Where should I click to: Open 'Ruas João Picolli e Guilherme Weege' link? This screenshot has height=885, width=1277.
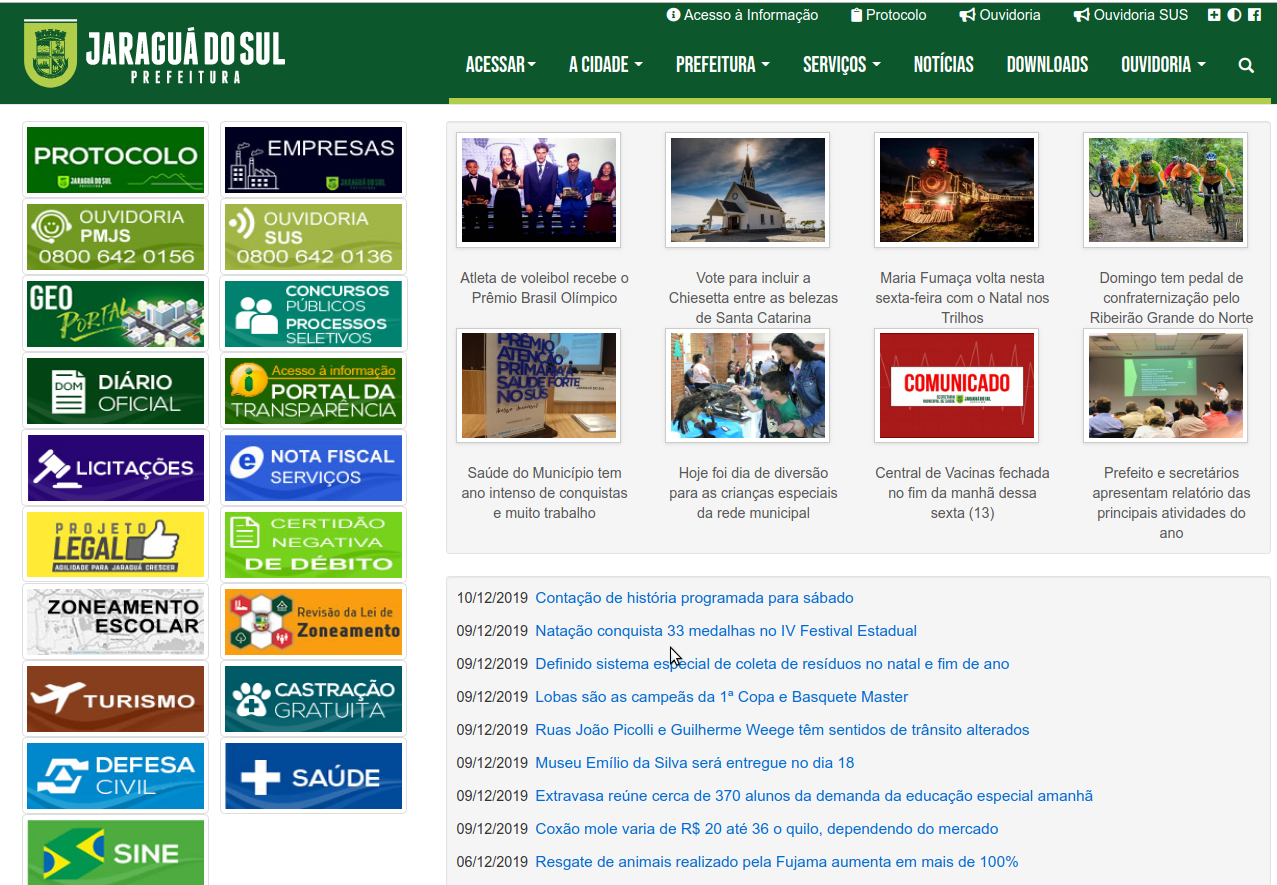click(x=782, y=730)
